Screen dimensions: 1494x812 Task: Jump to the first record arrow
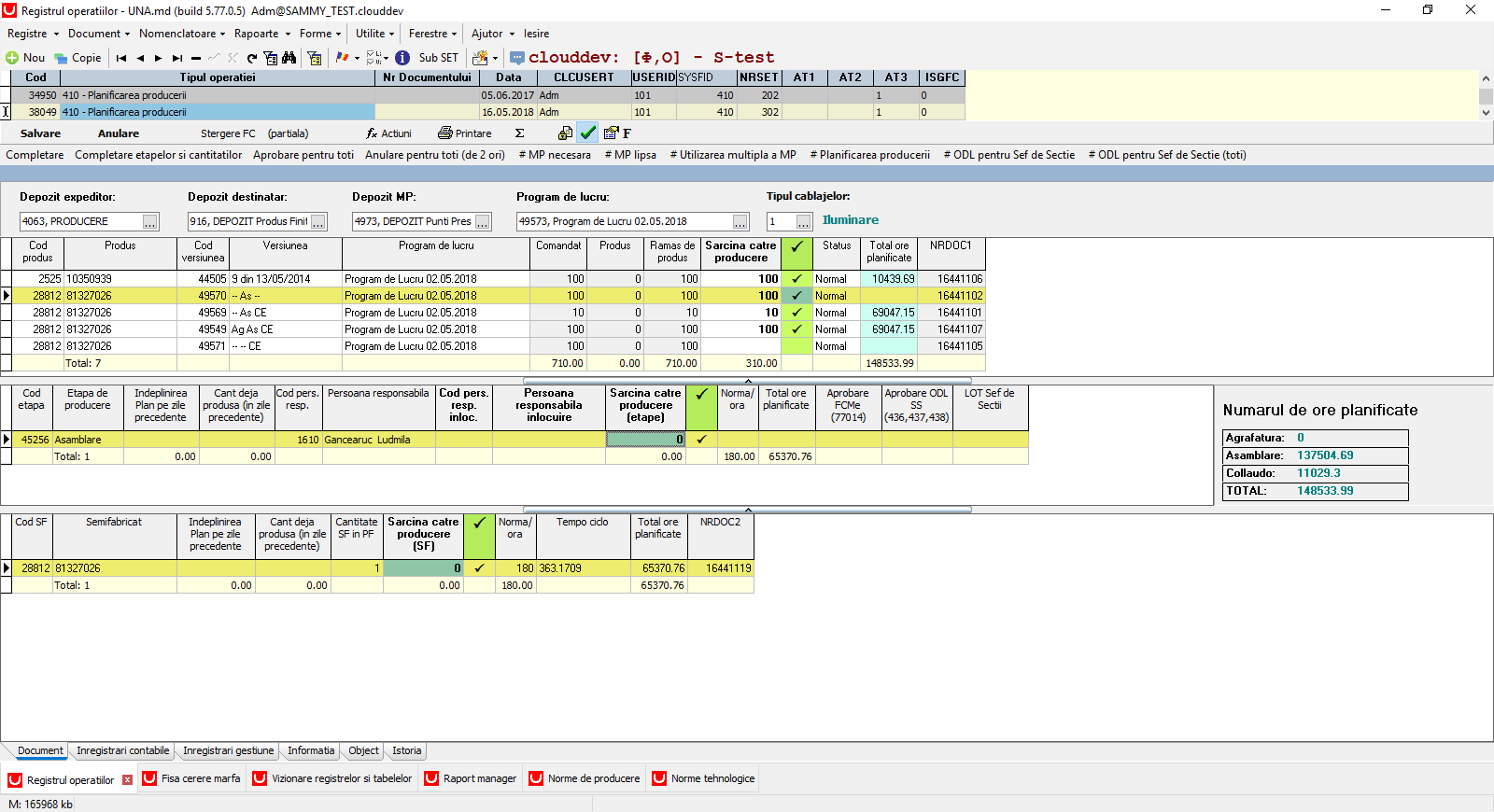click(121, 58)
